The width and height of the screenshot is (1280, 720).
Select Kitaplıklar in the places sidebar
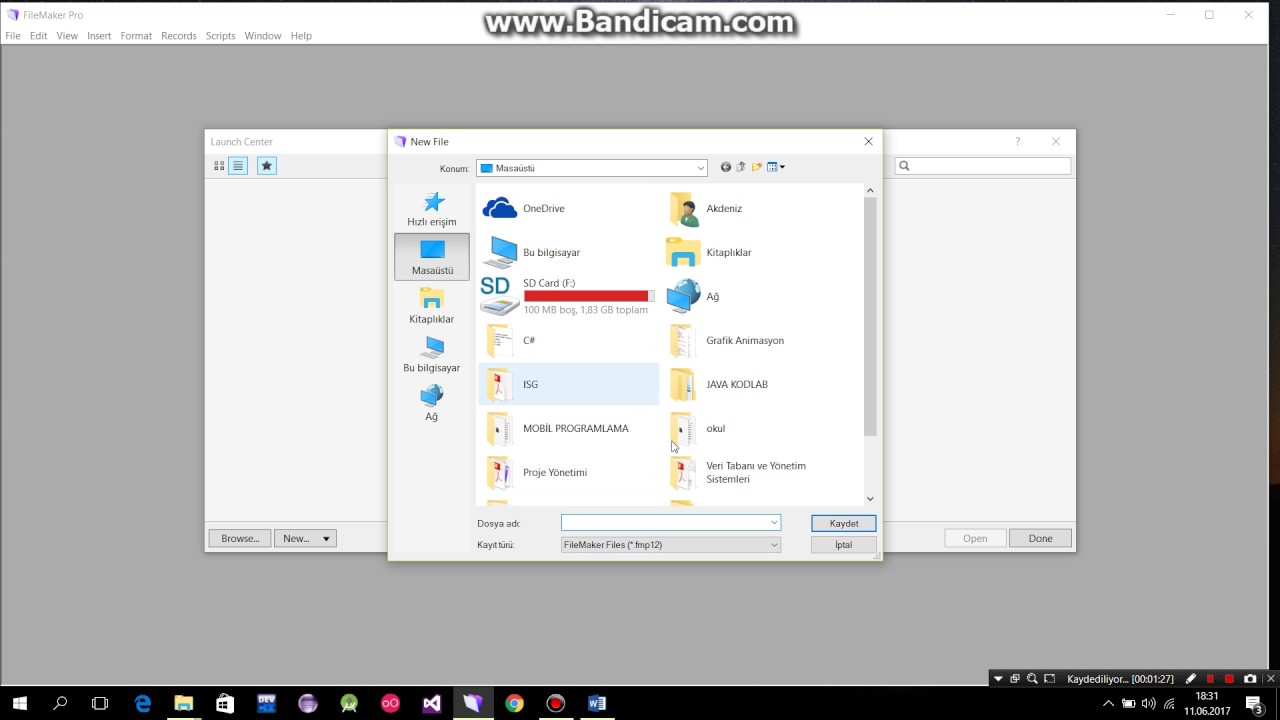432,306
